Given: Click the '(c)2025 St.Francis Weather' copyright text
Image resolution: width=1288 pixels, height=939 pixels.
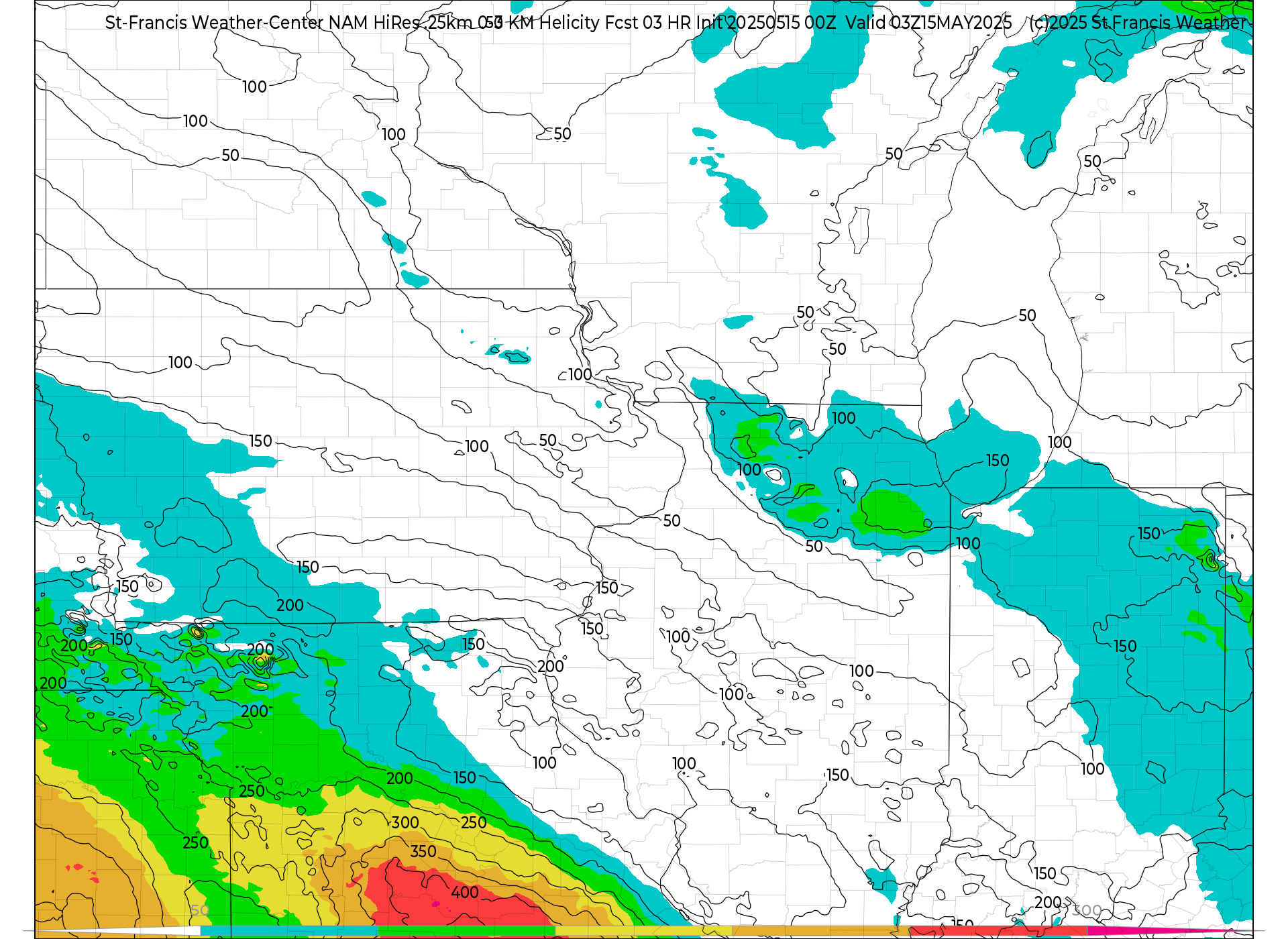Looking at the screenshot, I should point(1138,22).
